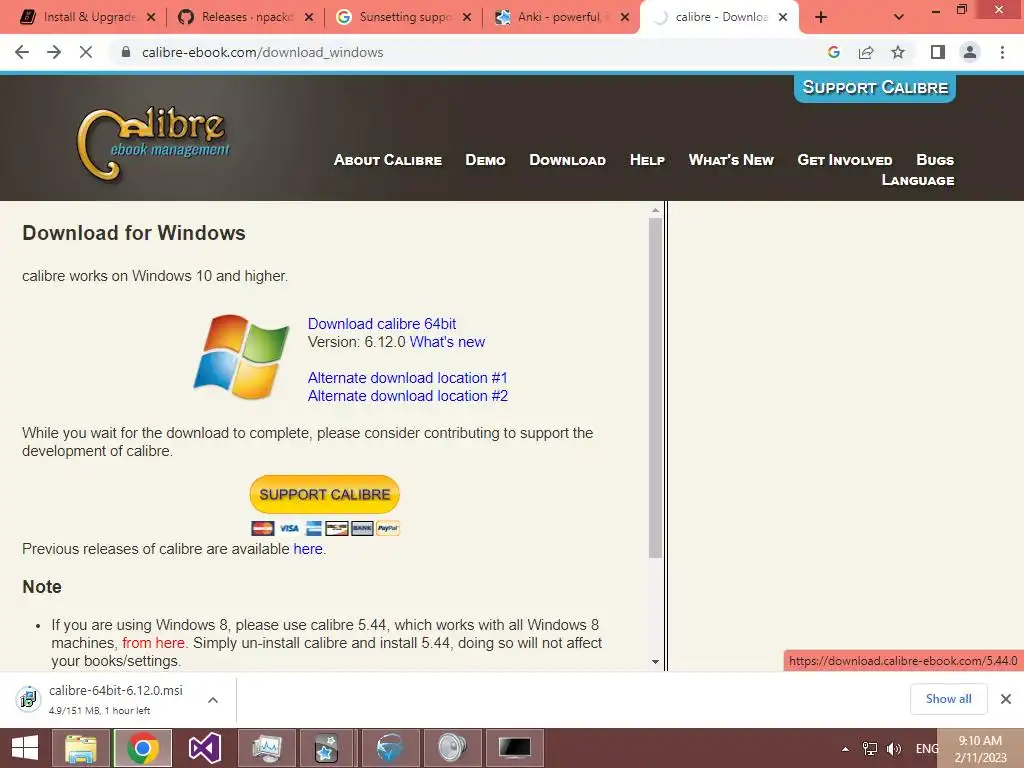Go forward in browser history
Screen dimensions: 1024x768
pos(54,52)
